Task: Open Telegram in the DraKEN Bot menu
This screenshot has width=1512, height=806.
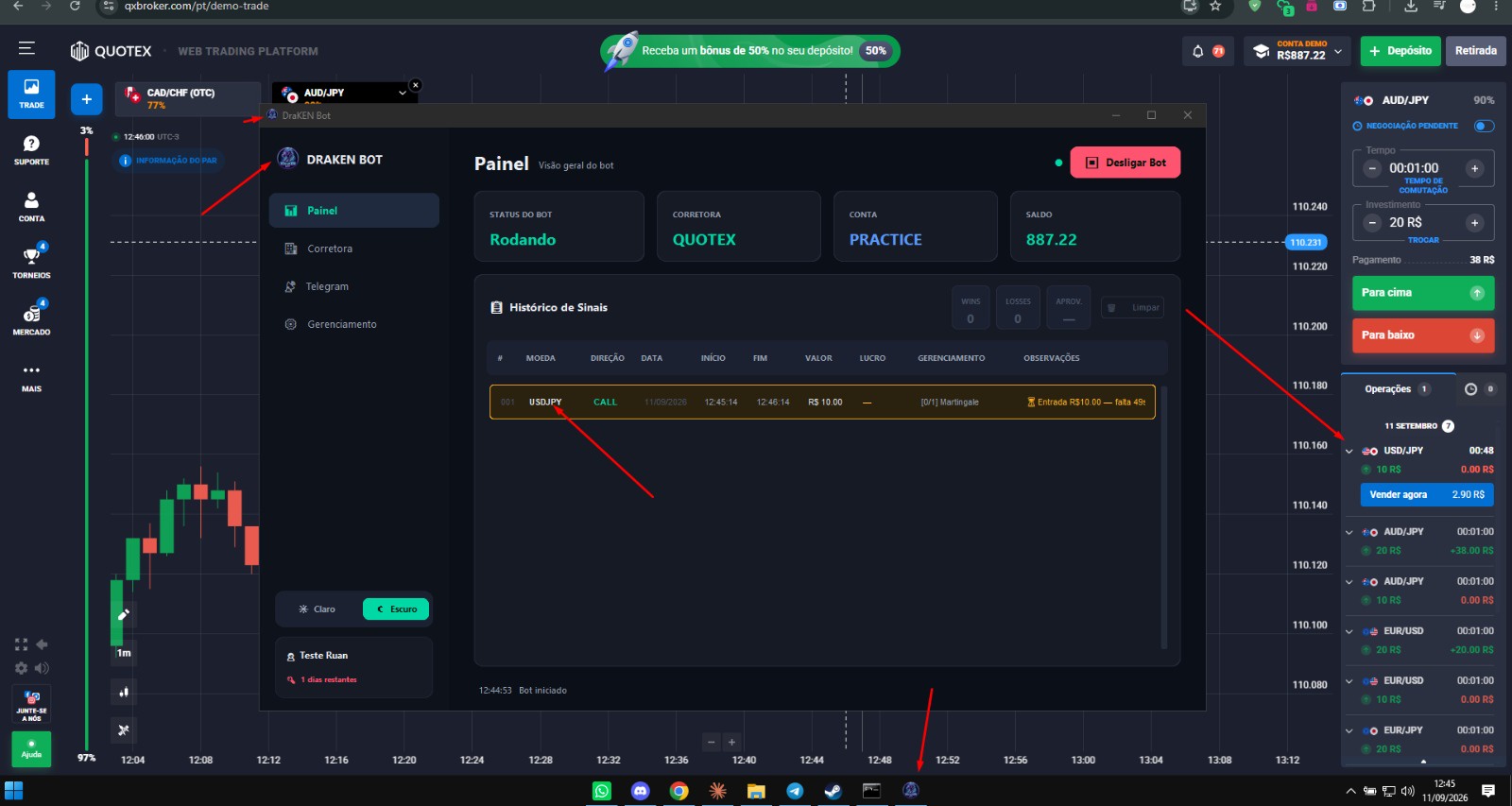Action: click(x=354, y=286)
